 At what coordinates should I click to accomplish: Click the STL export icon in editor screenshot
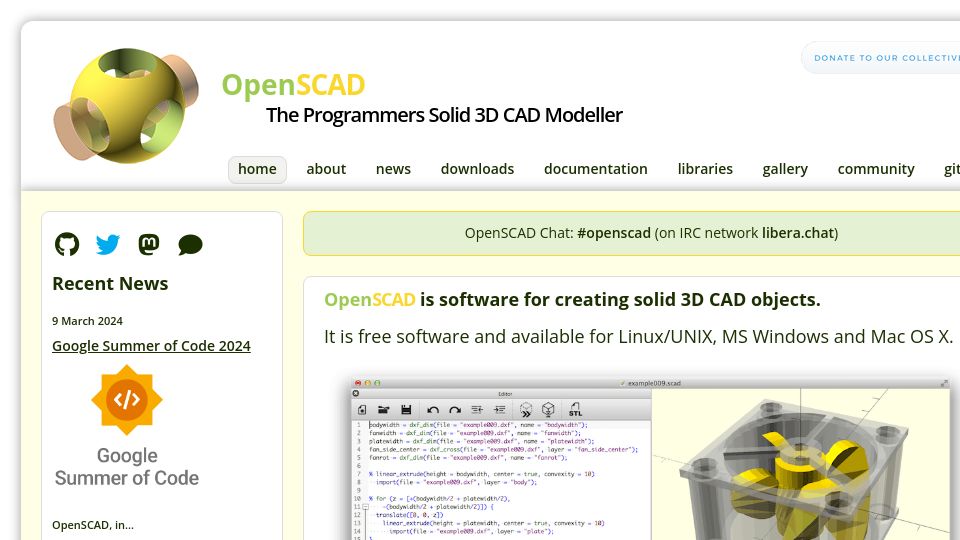click(x=575, y=410)
